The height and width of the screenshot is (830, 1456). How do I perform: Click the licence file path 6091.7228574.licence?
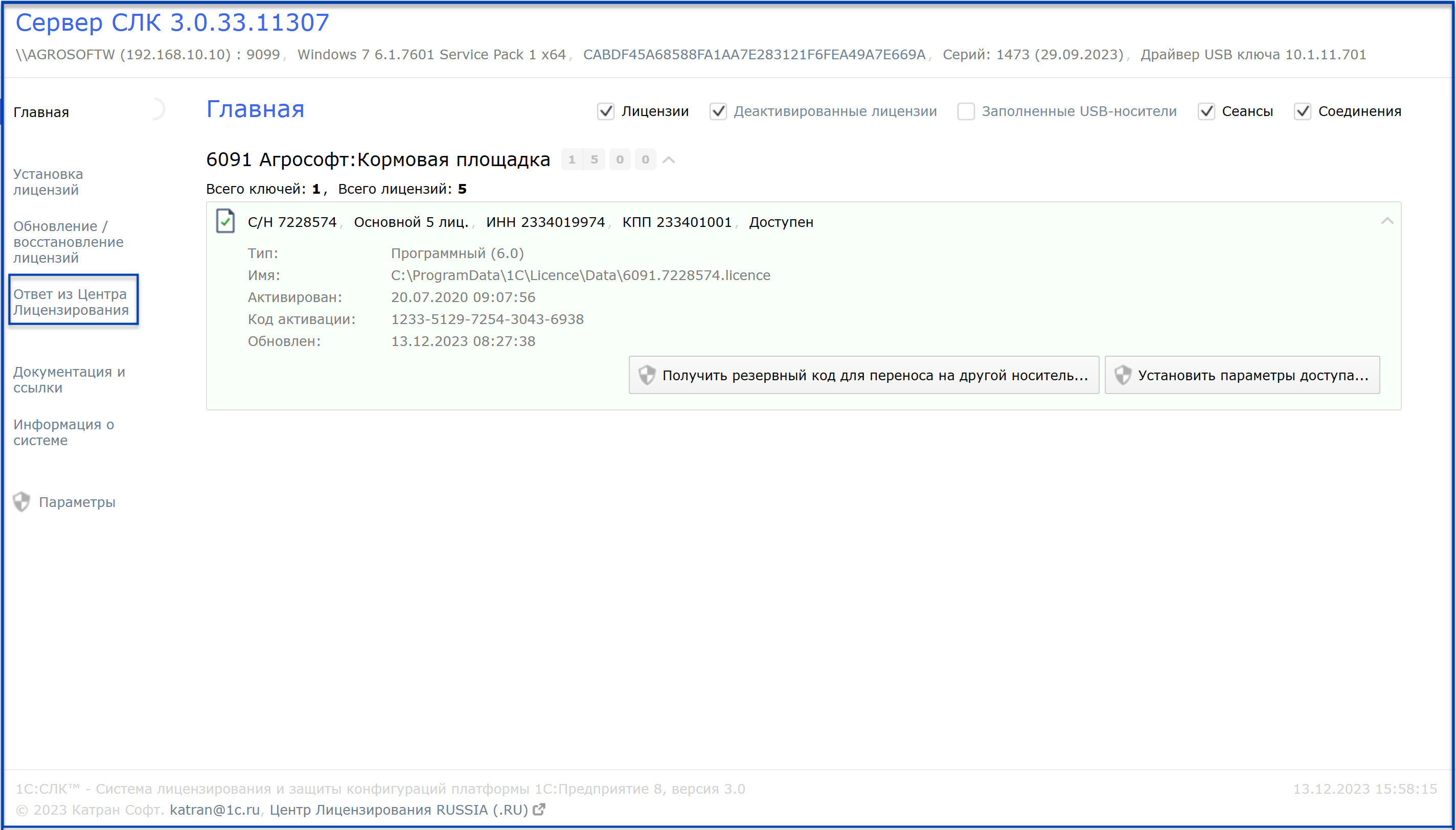580,275
